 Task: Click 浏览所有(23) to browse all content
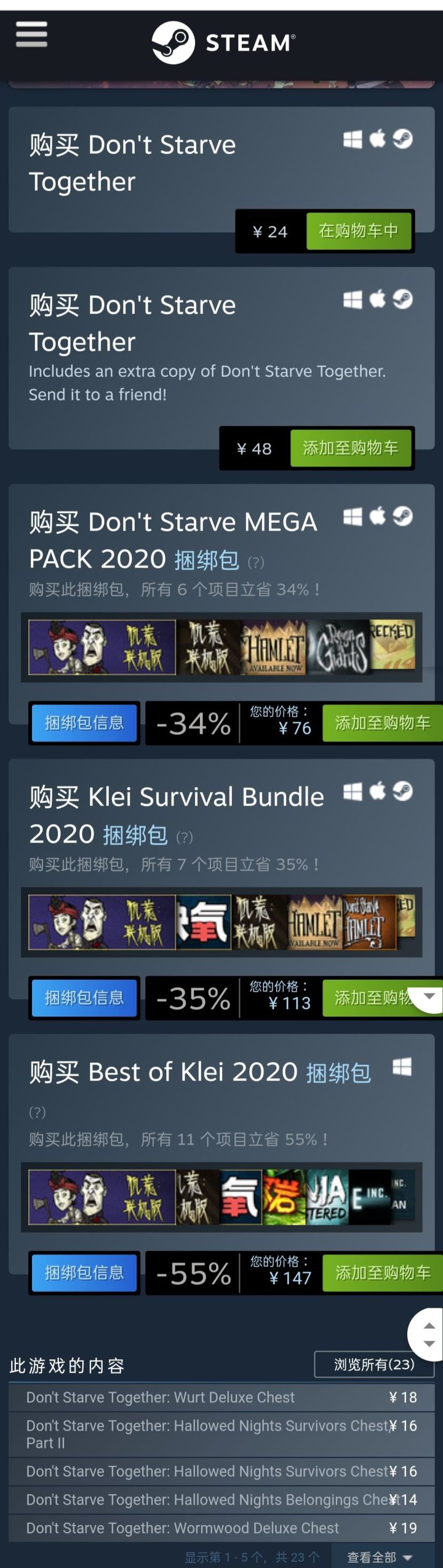pos(374,1364)
